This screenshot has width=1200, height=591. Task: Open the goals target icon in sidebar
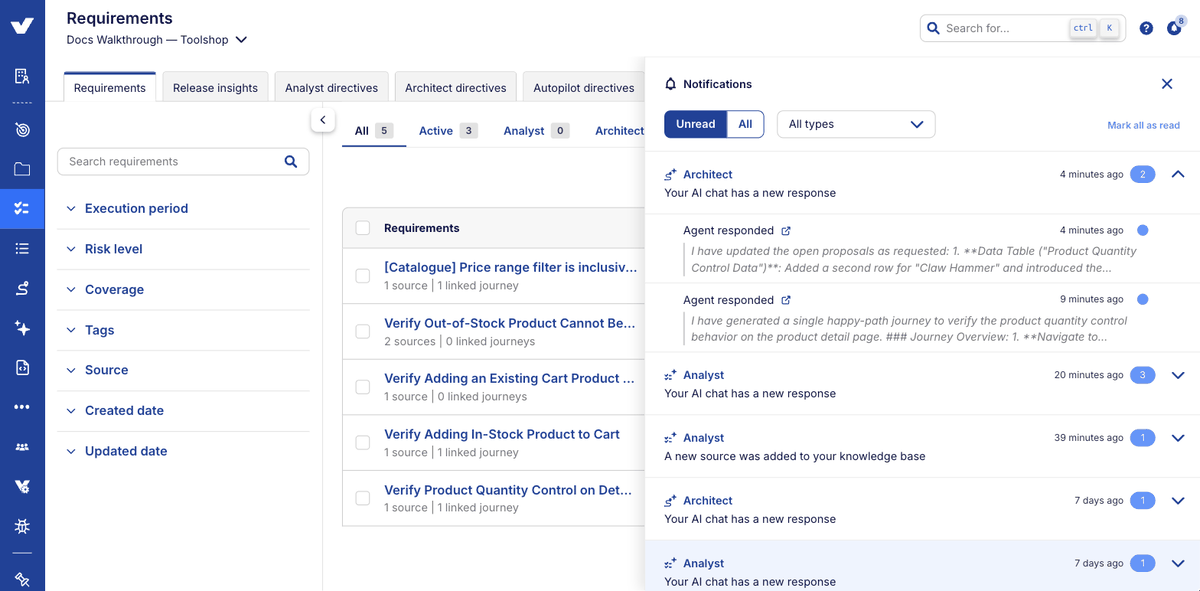tap(22, 130)
